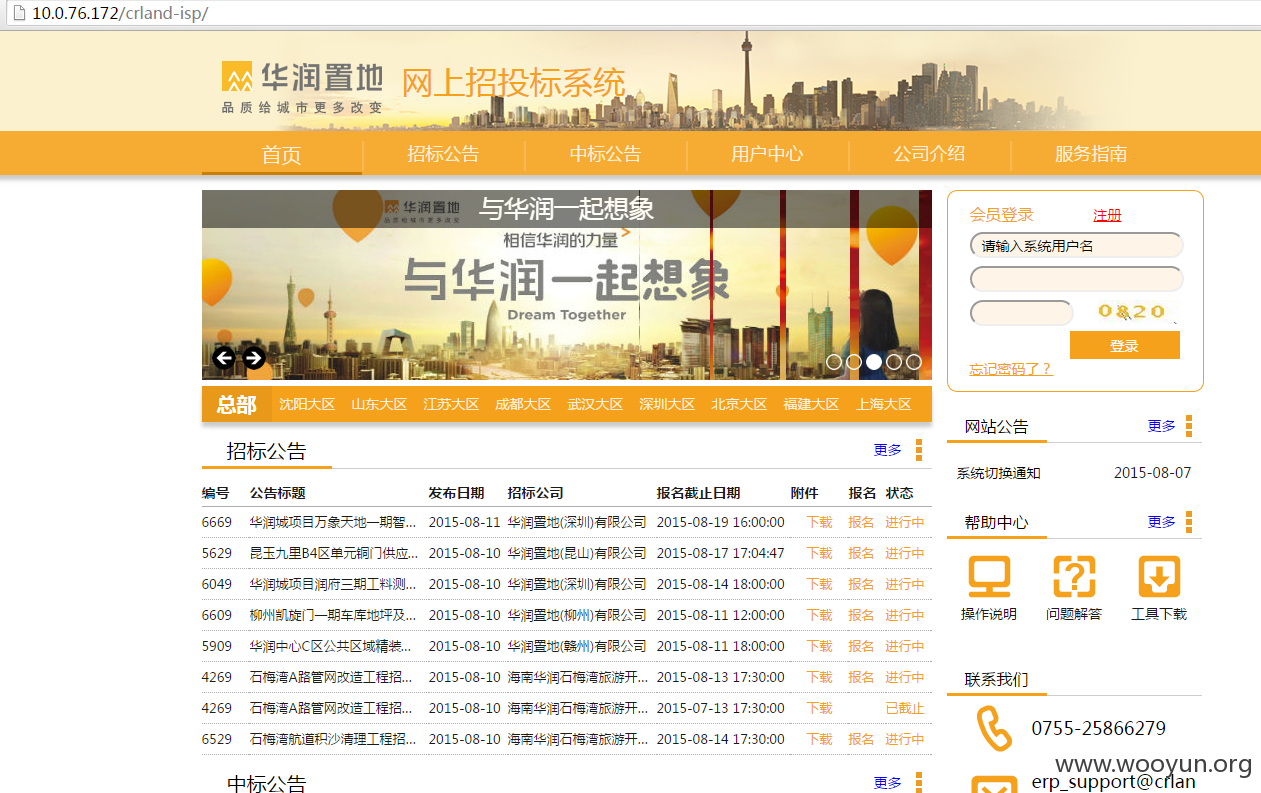Select the first banner slide dot
Screen dimensions: 1261x793
(x=834, y=362)
